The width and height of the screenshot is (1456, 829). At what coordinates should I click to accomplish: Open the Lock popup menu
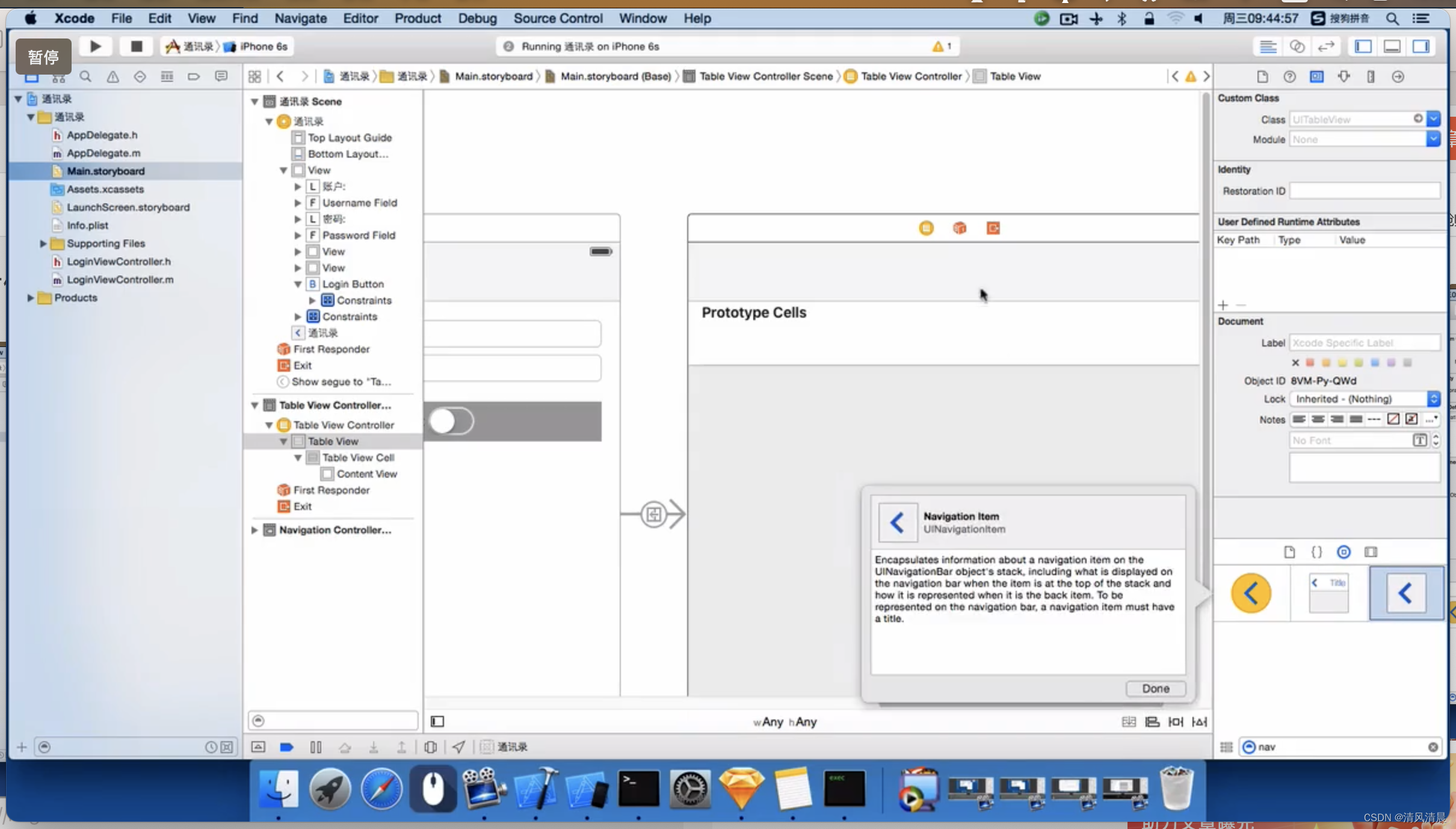1365,399
